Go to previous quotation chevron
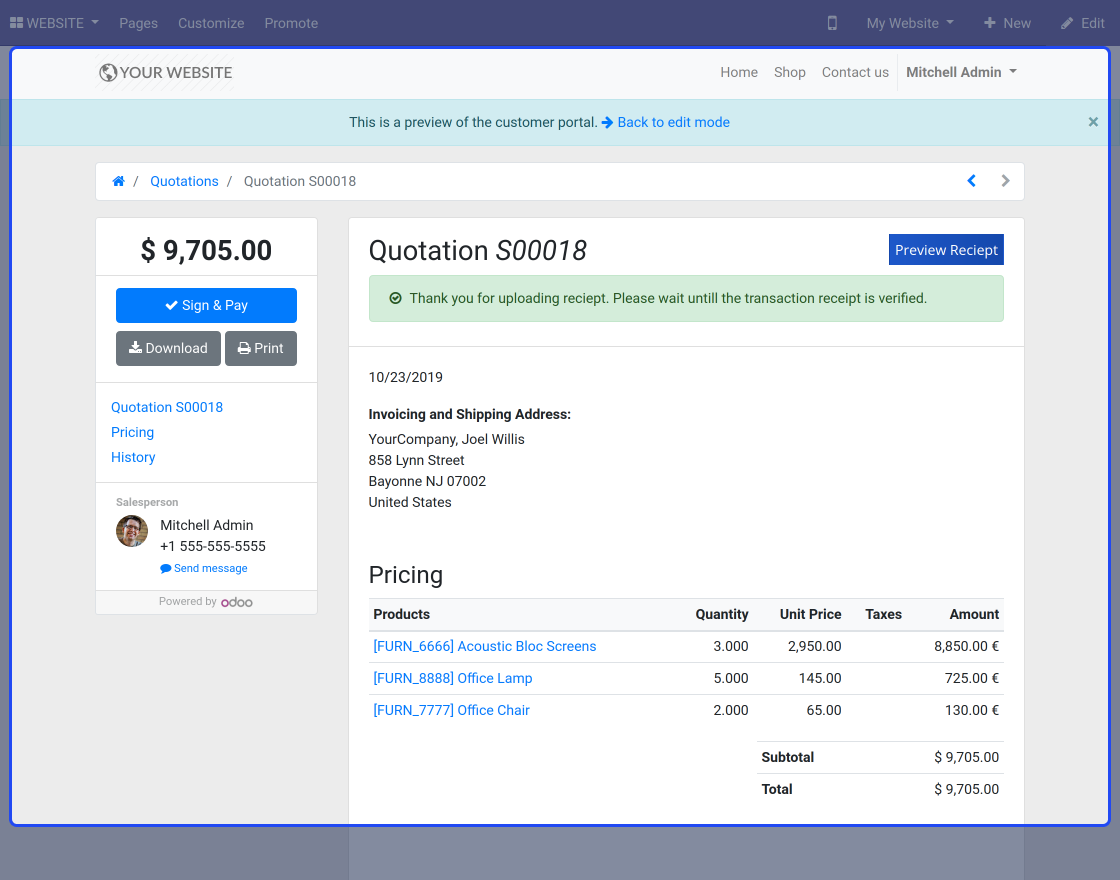 pyautogui.click(x=971, y=181)
